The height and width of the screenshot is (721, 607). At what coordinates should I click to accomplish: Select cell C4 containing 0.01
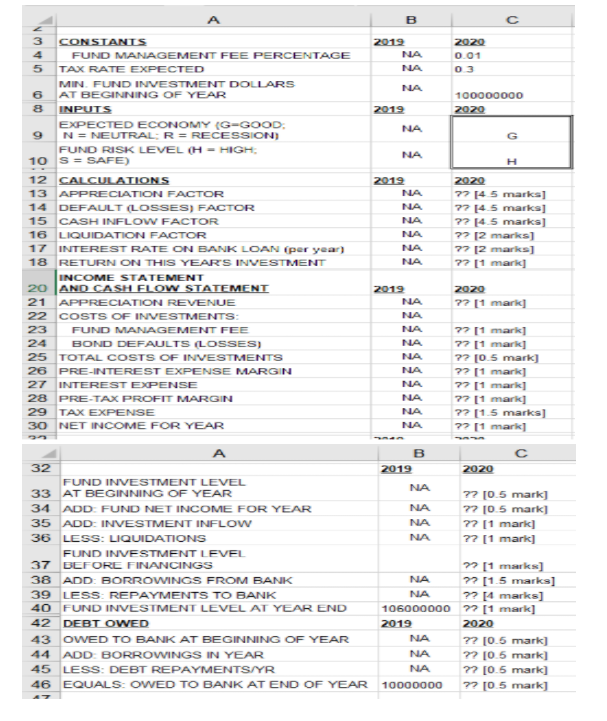pos(512,55)
